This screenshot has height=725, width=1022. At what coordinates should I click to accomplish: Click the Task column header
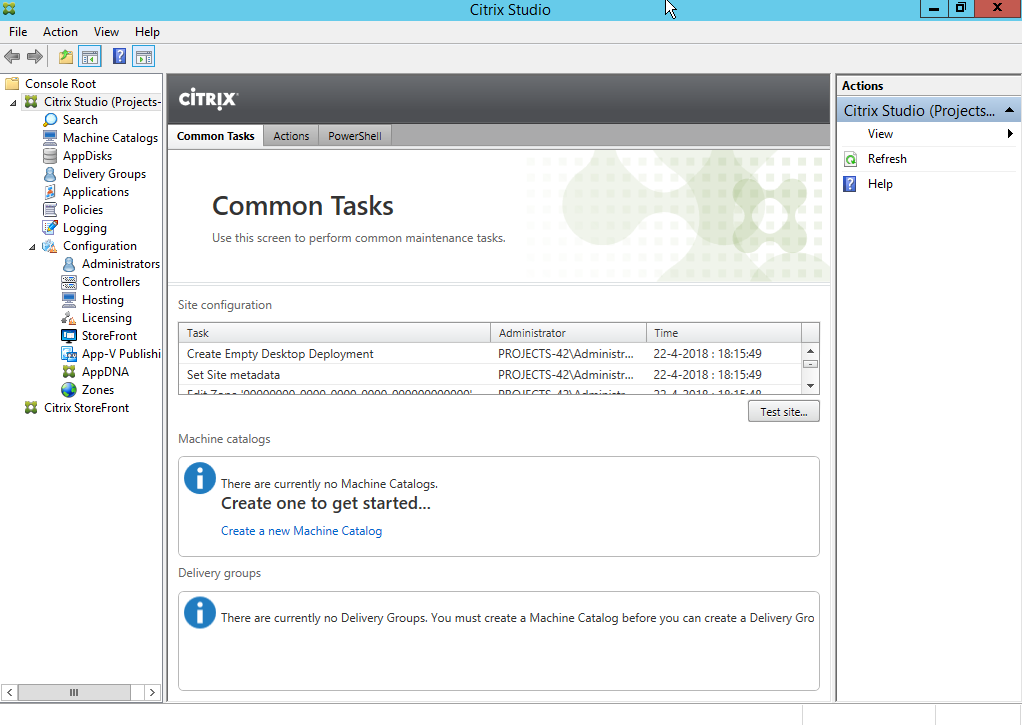(334, 333)
